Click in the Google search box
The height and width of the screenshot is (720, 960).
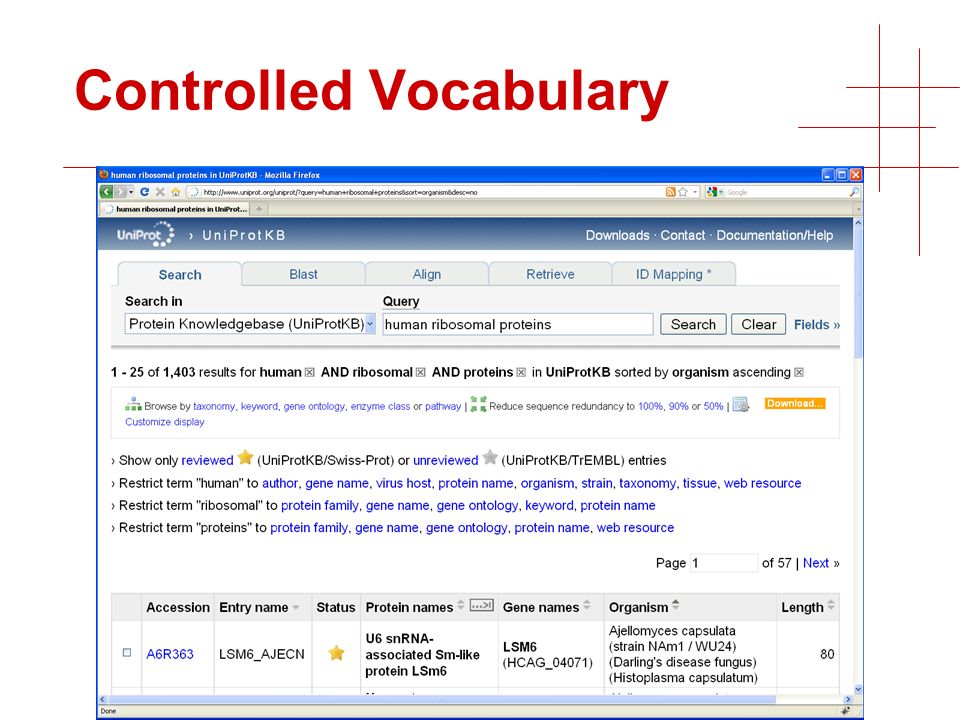(786, 192)
